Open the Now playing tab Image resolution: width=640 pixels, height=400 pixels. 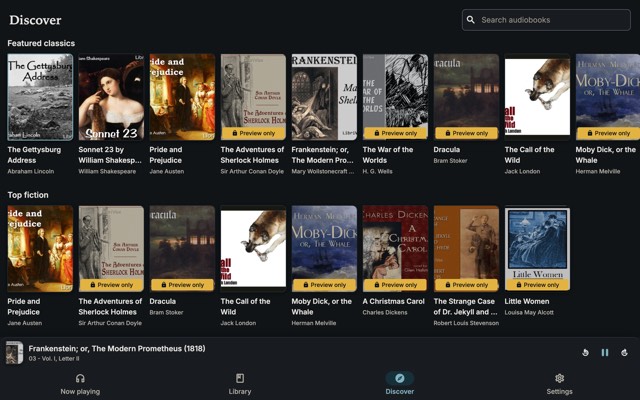[80, 384]
